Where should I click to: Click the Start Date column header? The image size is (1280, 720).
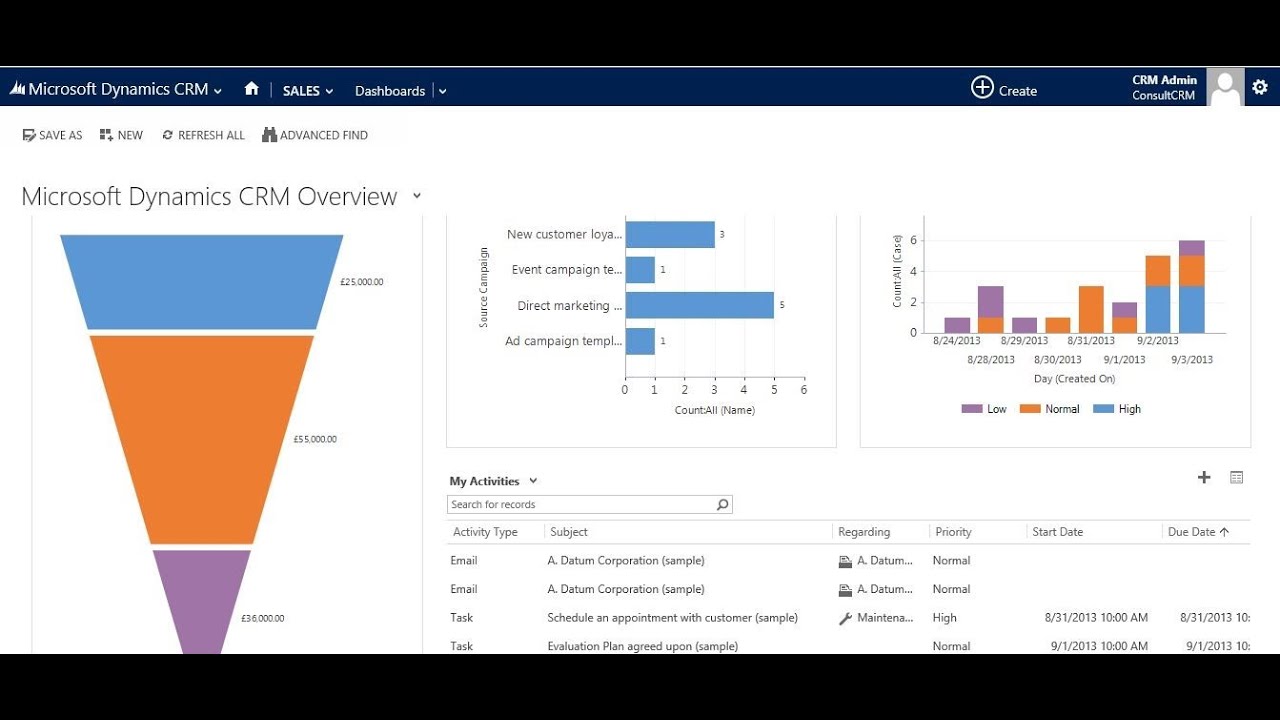click(x=1057, y=532)
